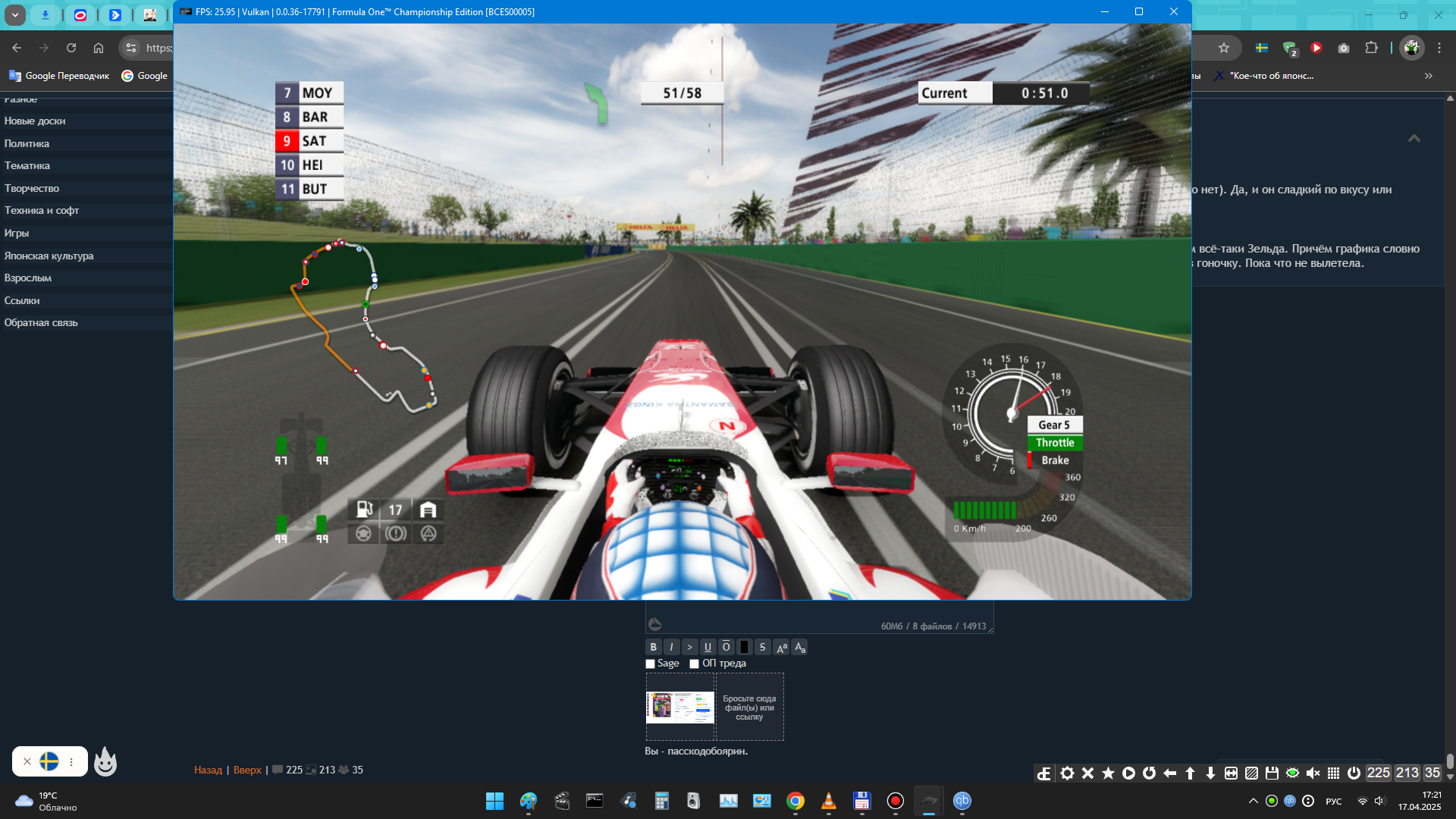The width and height of the screenshot is (1456, 819).
Task: Click the X icon in bottom userscript panel
Action: tap(1087, 773)
